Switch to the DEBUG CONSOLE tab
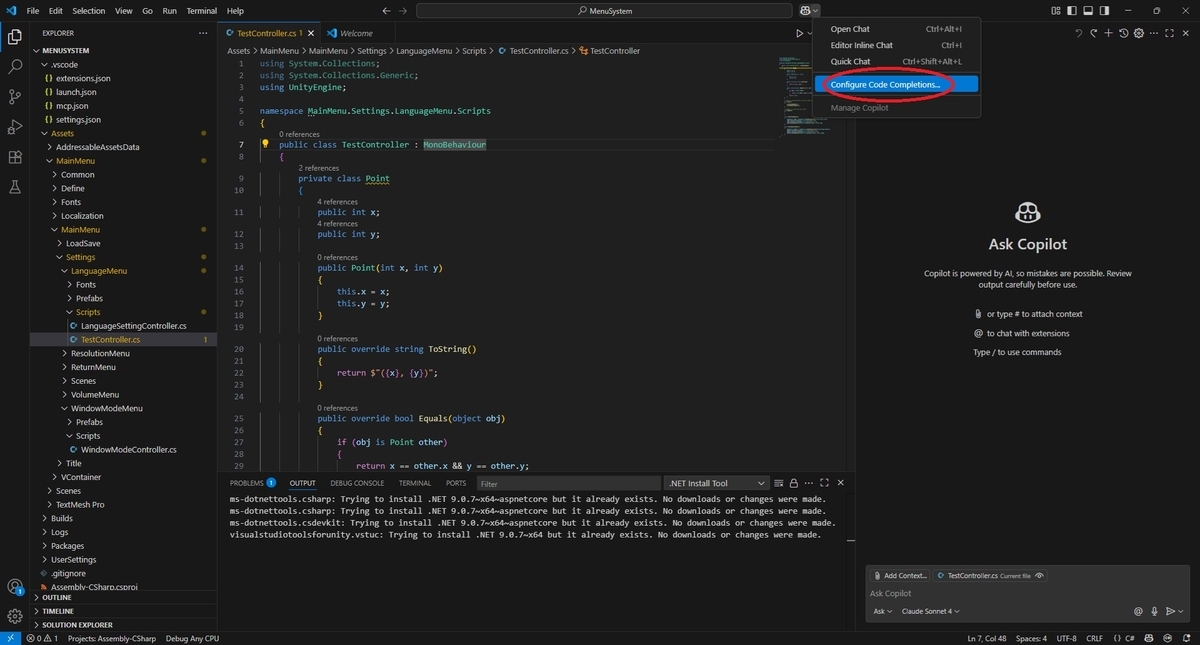The width and height of the screenshot is (1200, 645). pyautogui.click(x=357, y=483)
